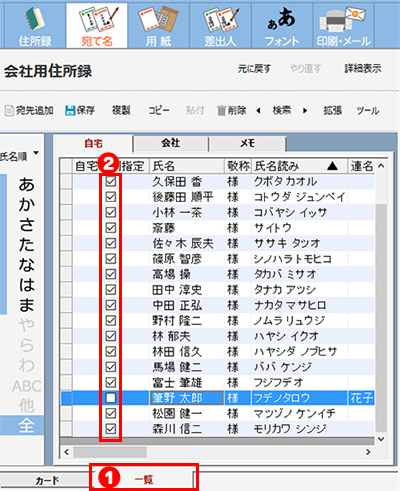
Task: Uncheck print checkbox for 後藤田 順平
Action: pyautogui.click(x=111, y=197)
